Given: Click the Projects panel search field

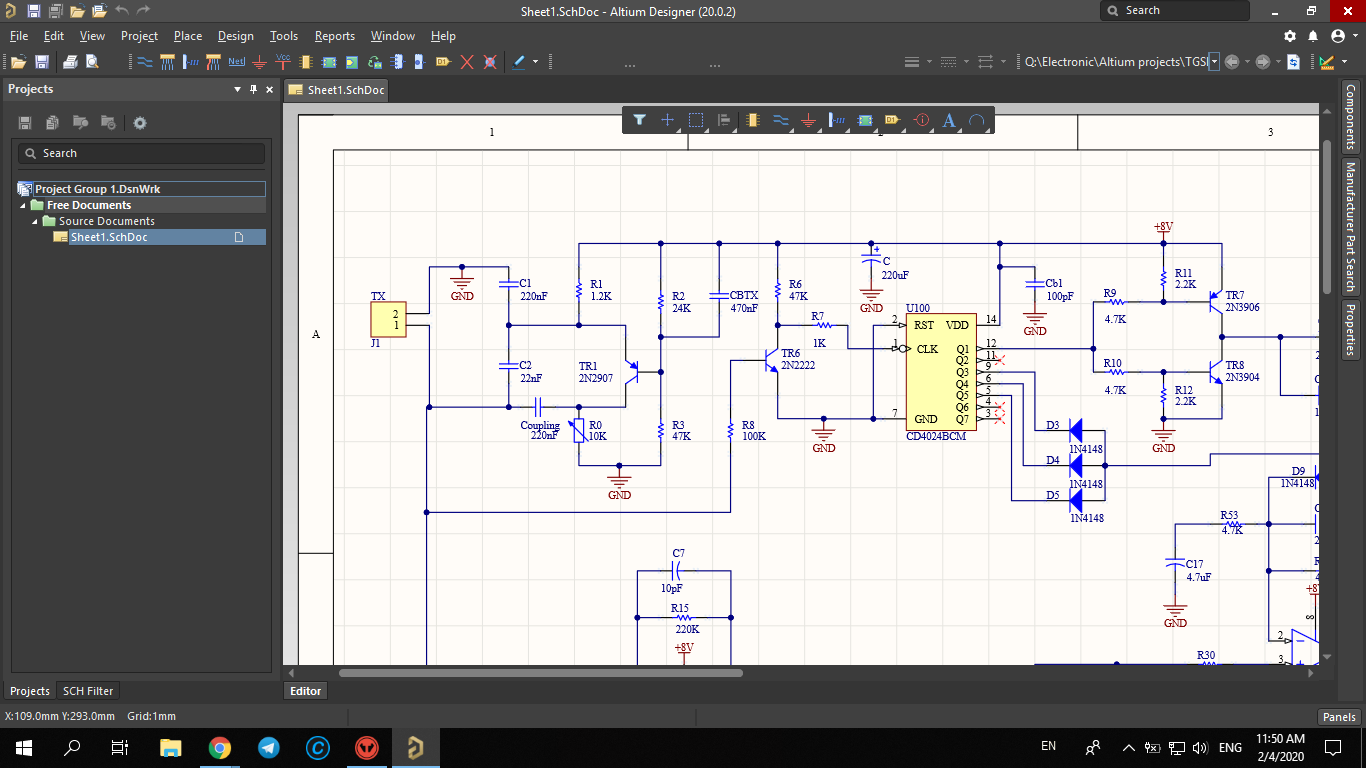Looking at the screenshot, I should (x=142, y=153).
